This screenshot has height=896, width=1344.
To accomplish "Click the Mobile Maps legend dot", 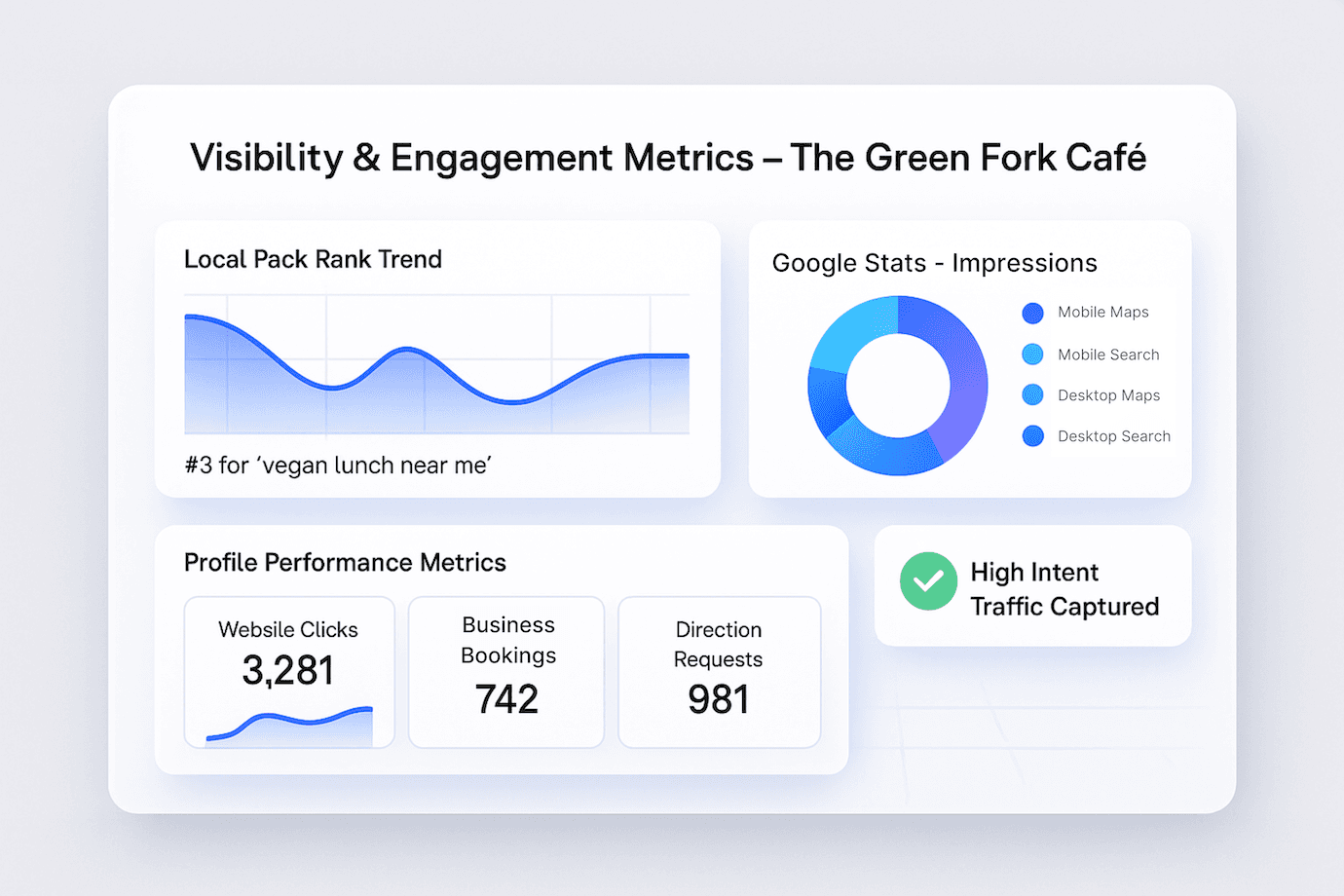I will coord(1032,313).
